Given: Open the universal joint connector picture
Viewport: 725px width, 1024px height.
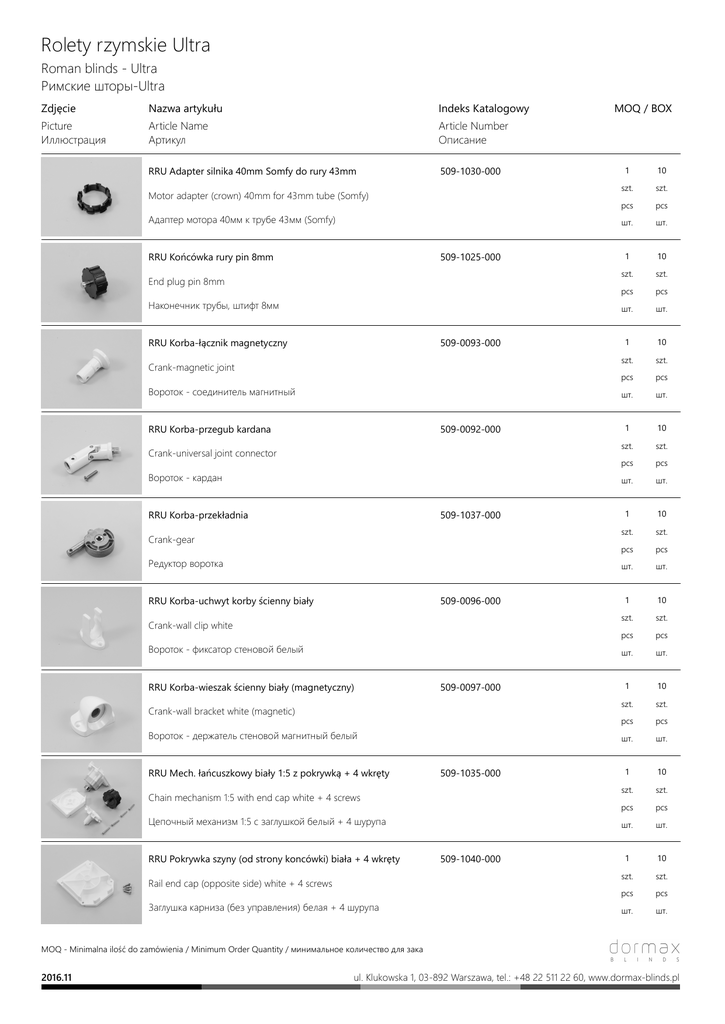Looking at the screenshot, I should [91, 454].
